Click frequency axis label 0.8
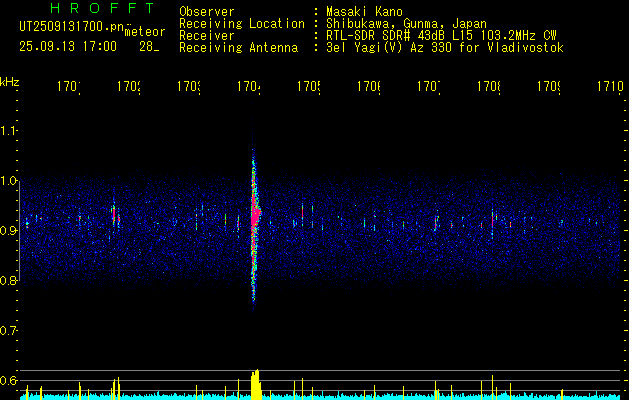The image size is (629, 400). click(8, 281)
